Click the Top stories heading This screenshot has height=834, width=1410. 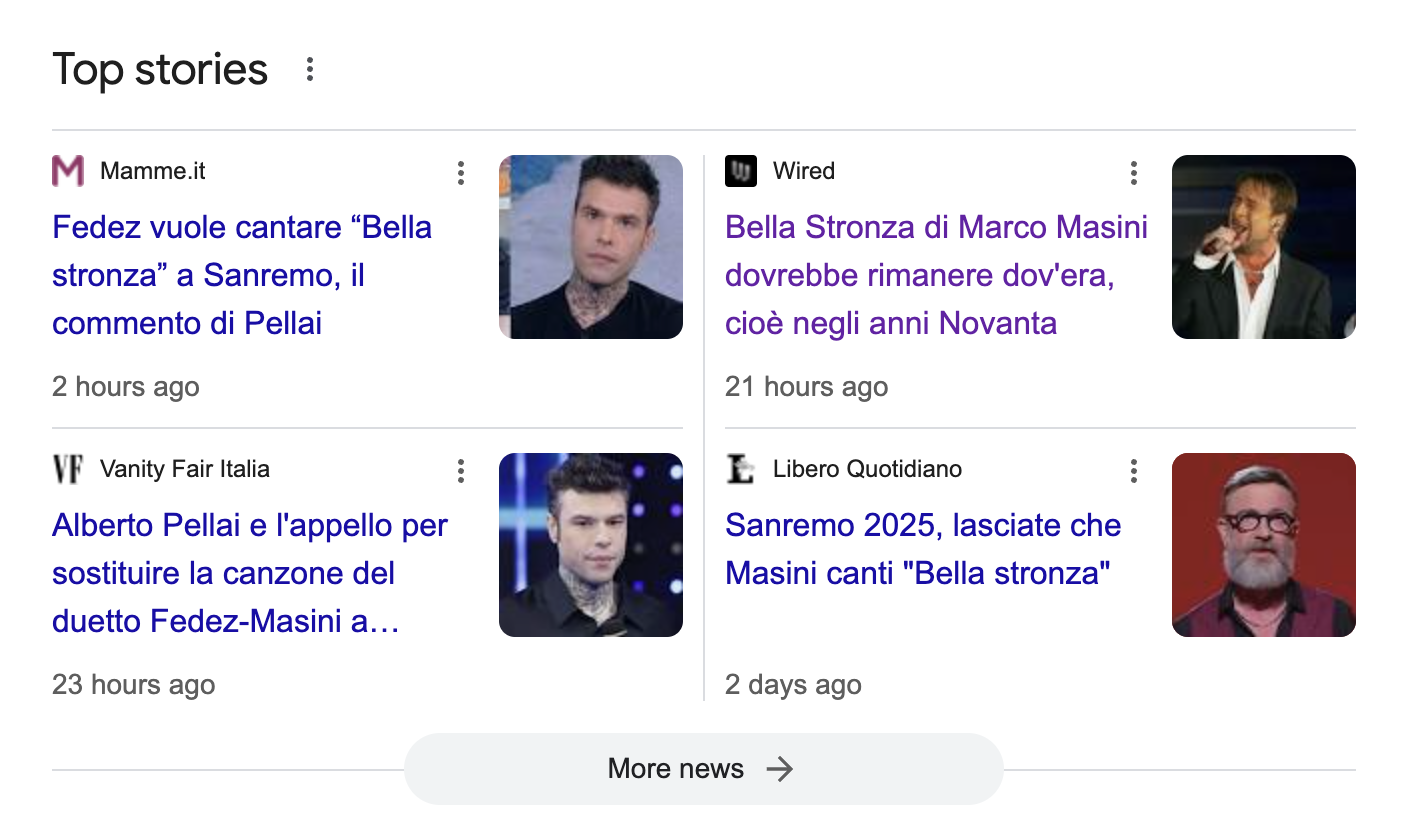pos(160,69)
